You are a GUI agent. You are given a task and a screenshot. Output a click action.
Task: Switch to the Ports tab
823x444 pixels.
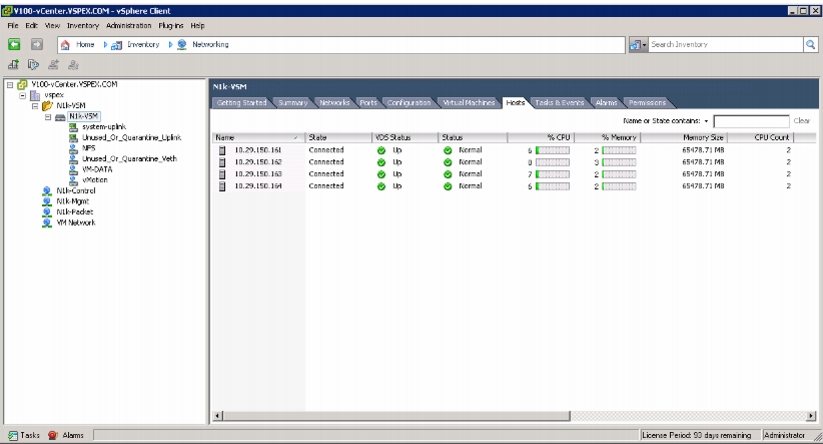coord(368,103)
